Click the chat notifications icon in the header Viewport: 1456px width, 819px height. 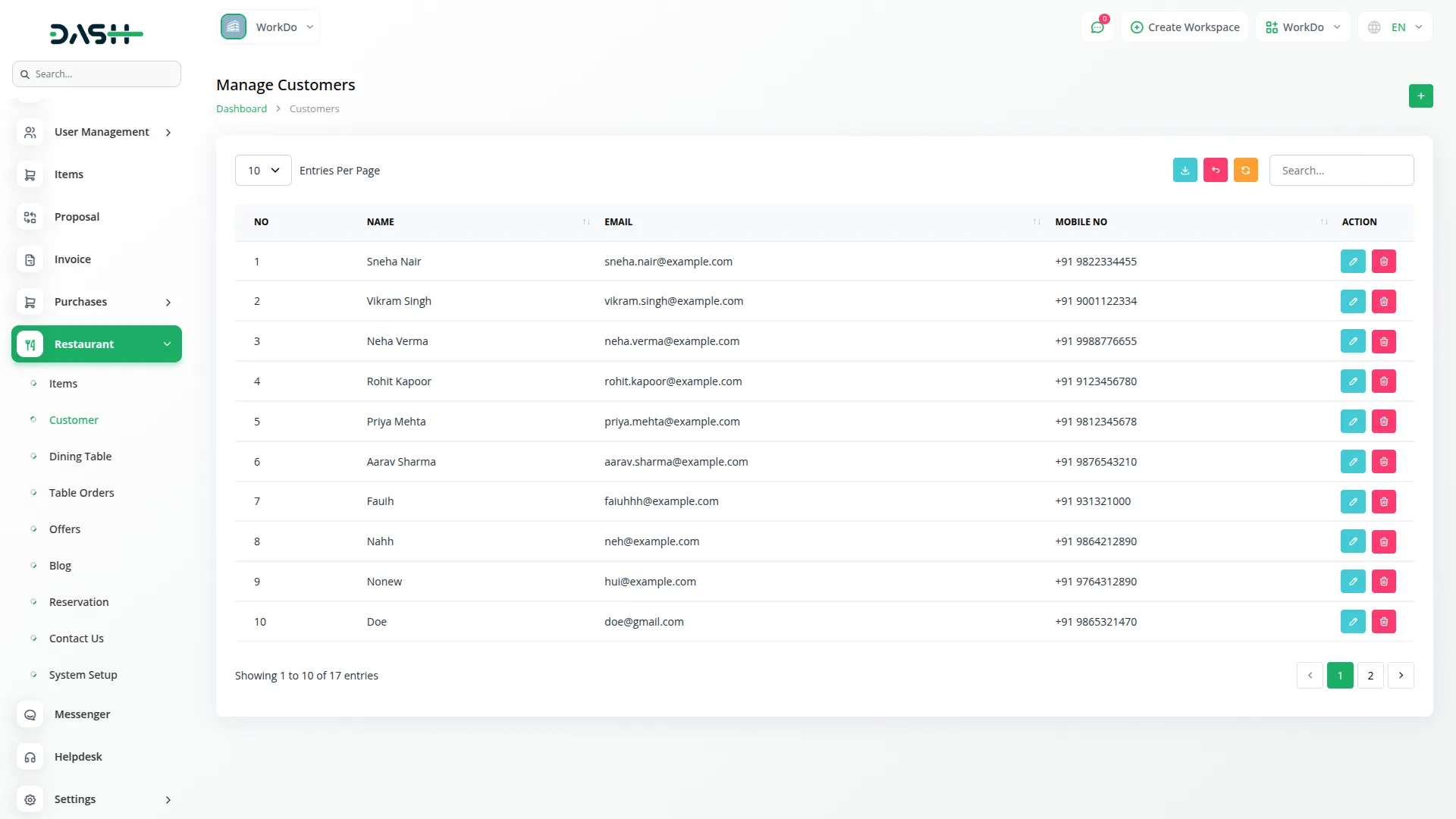1097,27
